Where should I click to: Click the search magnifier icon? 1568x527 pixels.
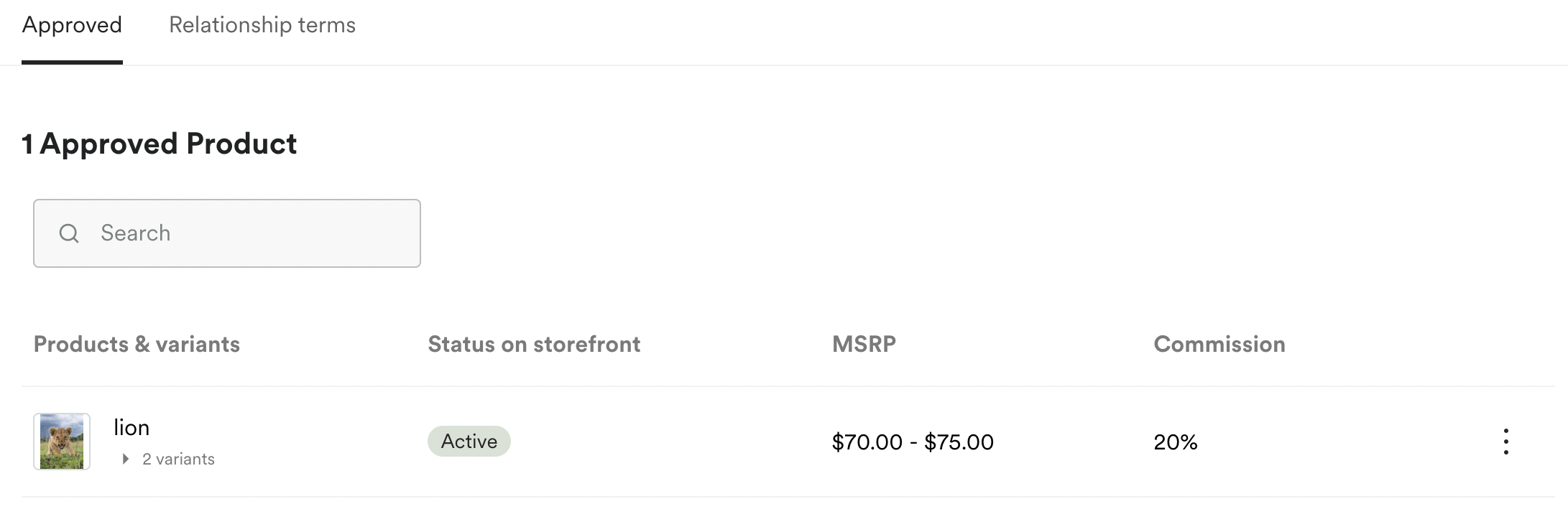point(69,233)
